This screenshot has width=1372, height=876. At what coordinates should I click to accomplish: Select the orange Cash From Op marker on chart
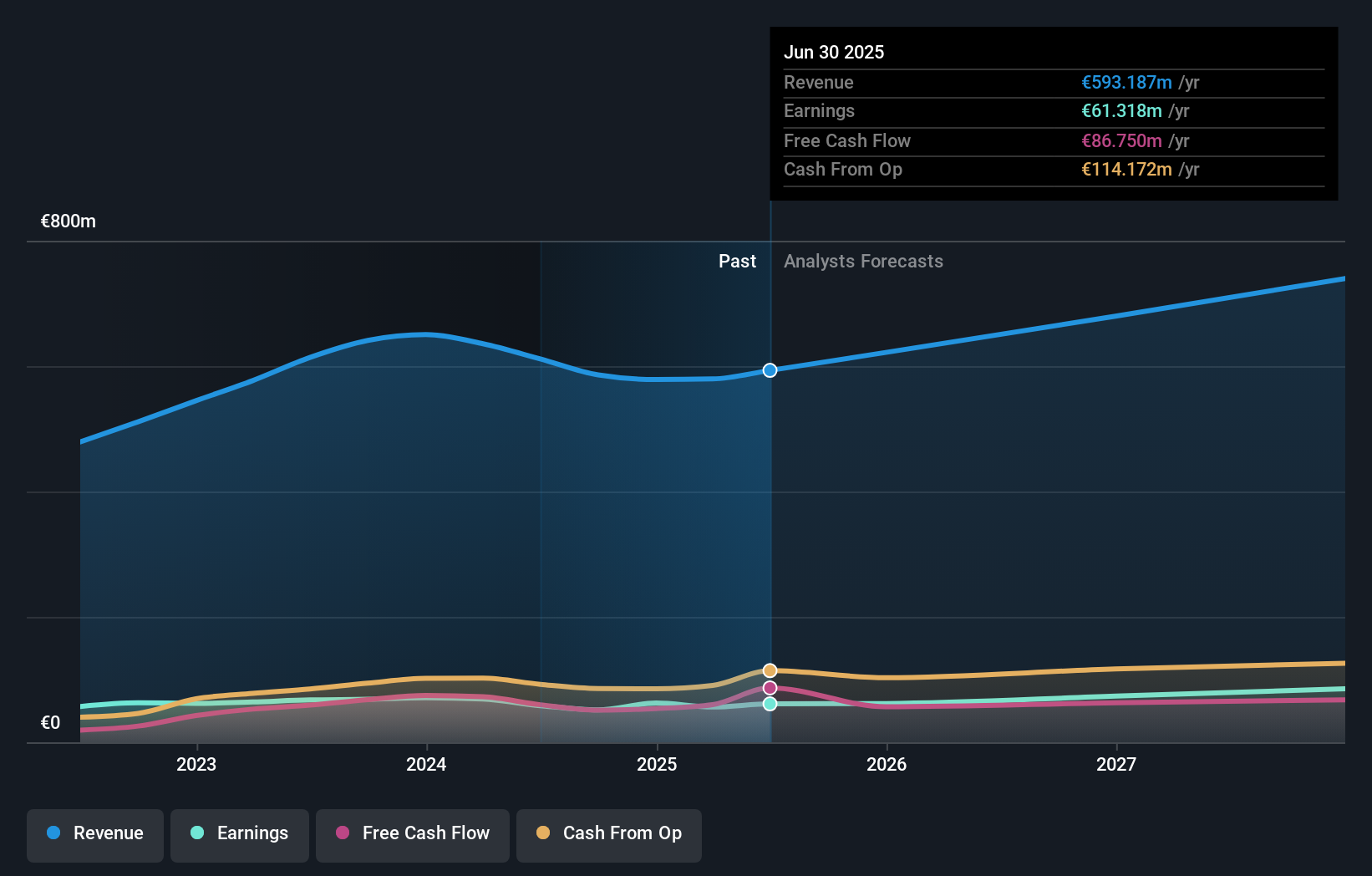pos(769,670)
